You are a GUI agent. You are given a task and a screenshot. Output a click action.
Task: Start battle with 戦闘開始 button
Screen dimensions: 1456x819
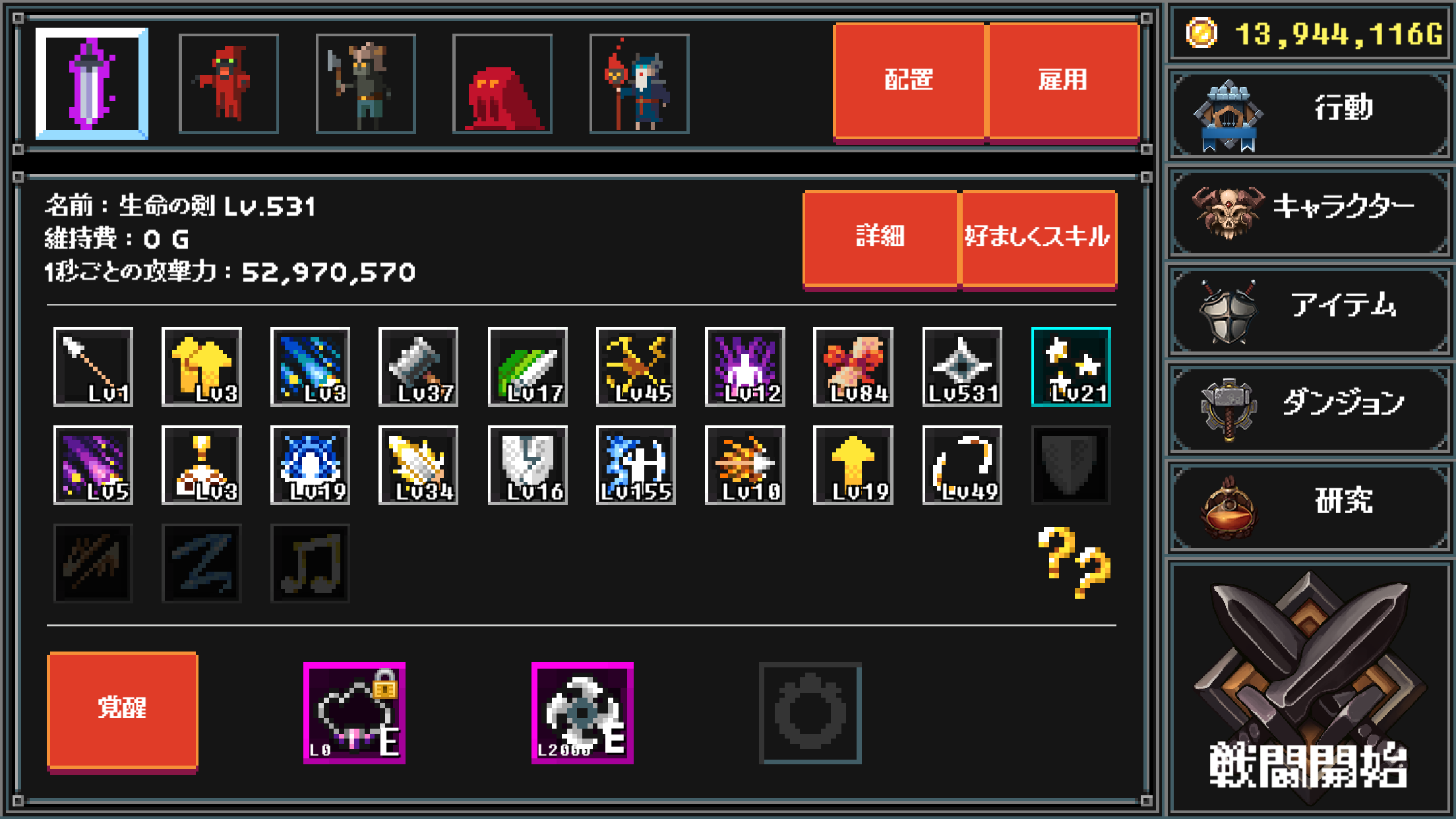coord(1310,688)
